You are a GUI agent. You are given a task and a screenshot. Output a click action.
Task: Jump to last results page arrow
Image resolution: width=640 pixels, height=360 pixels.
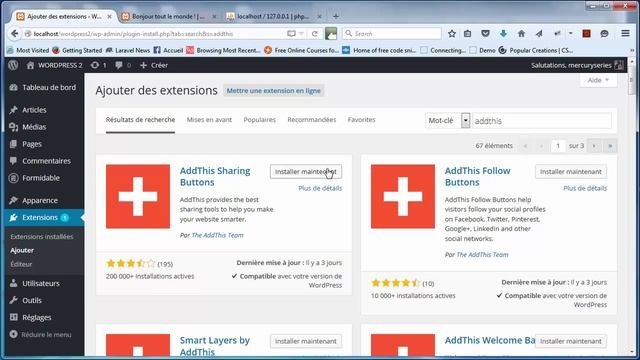point(610,146)
